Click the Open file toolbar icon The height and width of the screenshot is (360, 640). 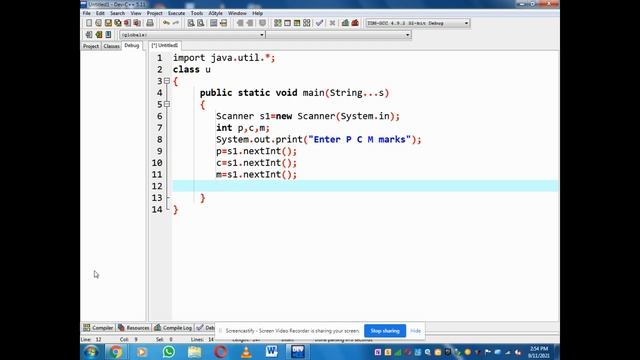point(98,23)
